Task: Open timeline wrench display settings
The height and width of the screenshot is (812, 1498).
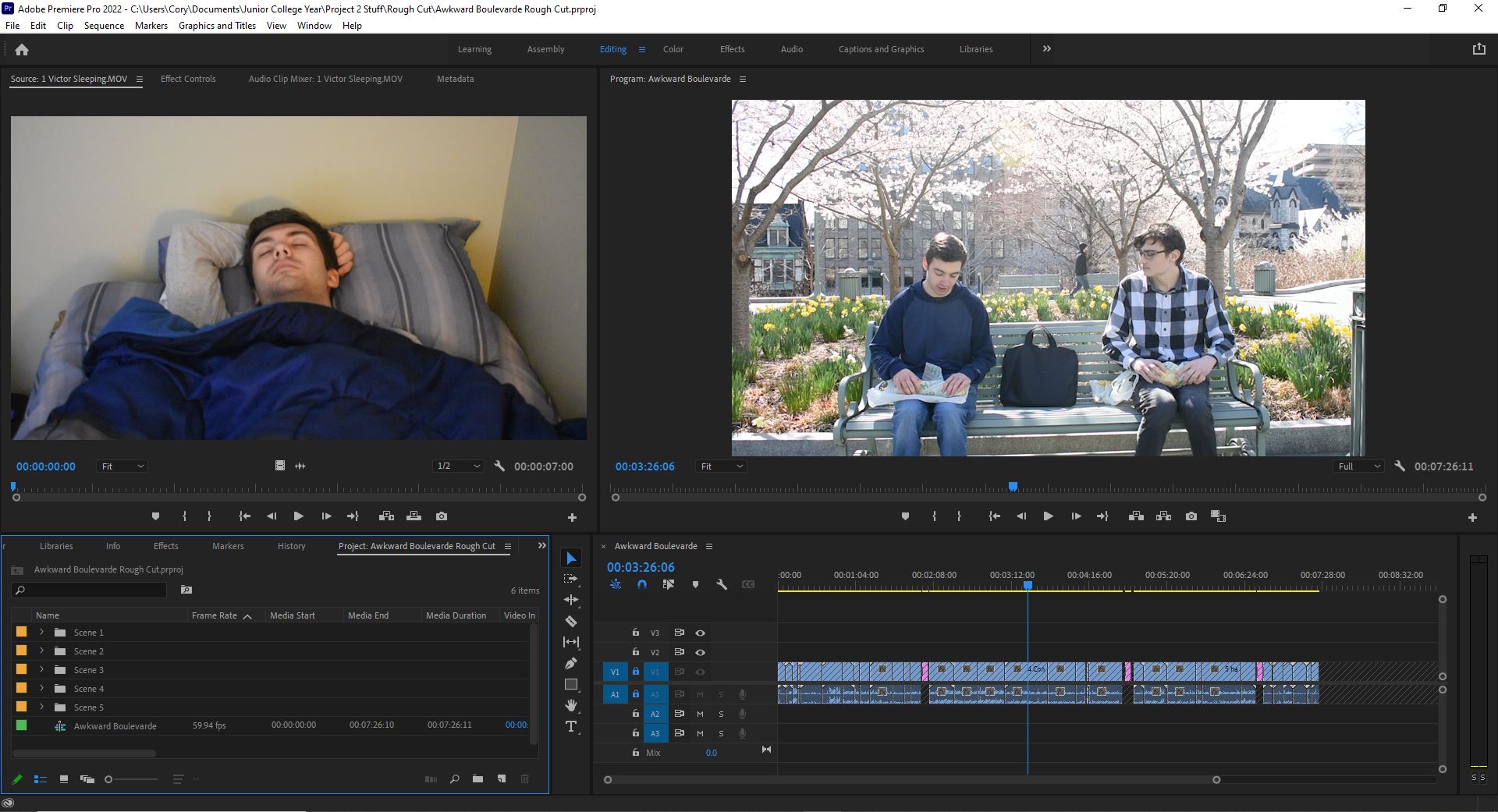Action: (x=722, y=584)
